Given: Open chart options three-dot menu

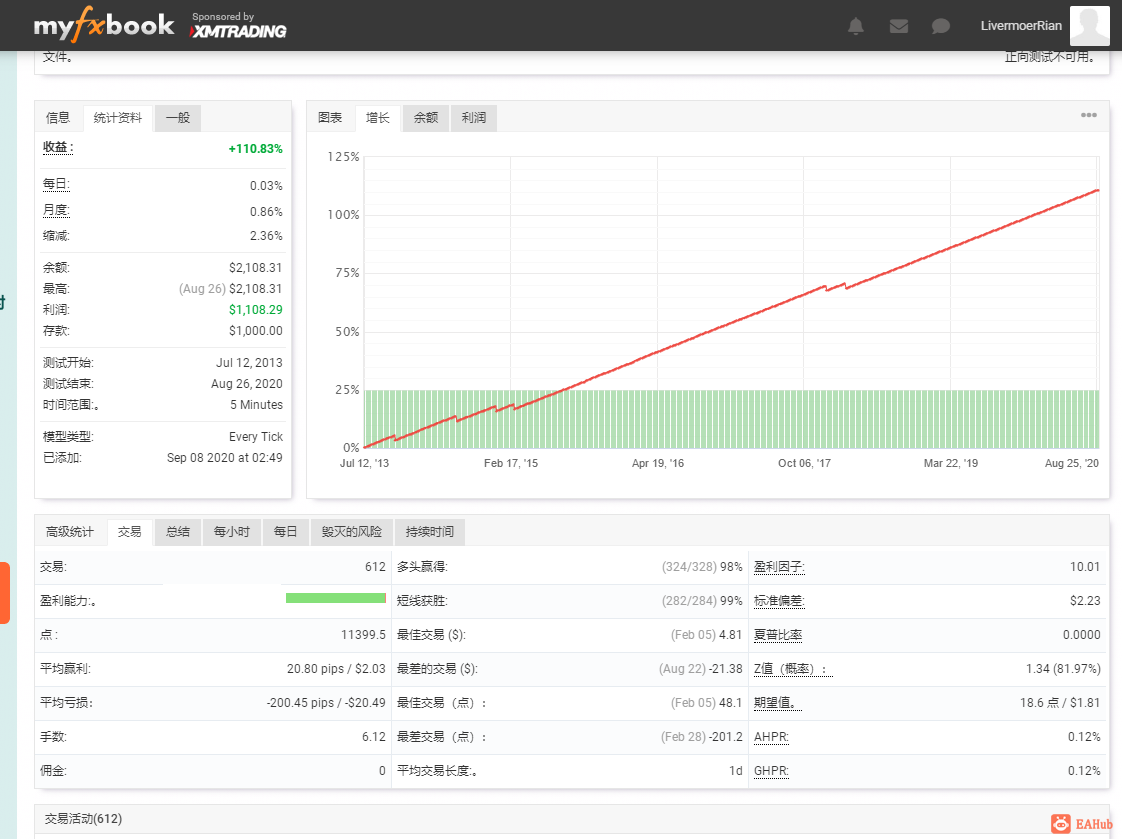Looking at the screenshot, I should point(1088,115).
